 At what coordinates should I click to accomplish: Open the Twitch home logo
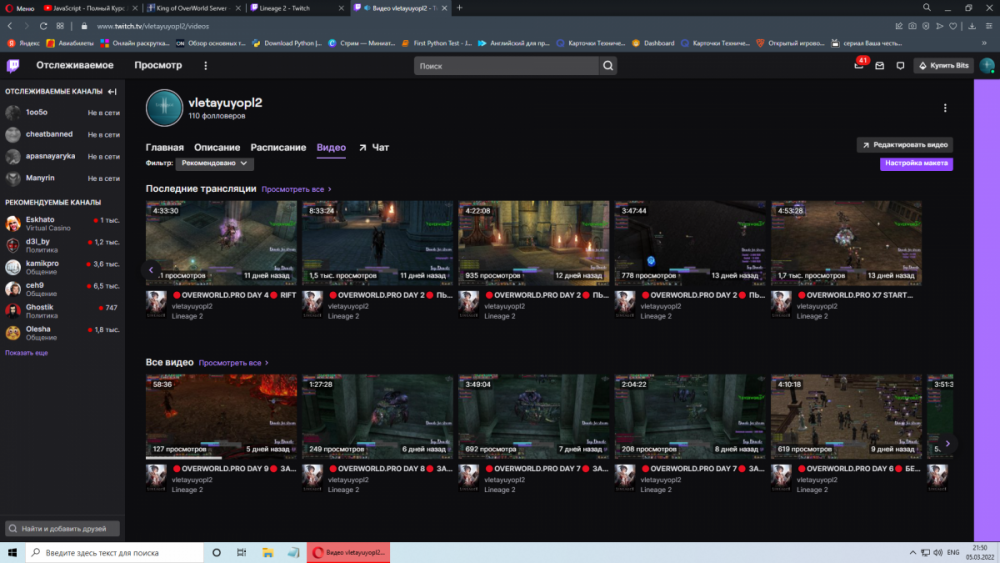pos(13,66)
